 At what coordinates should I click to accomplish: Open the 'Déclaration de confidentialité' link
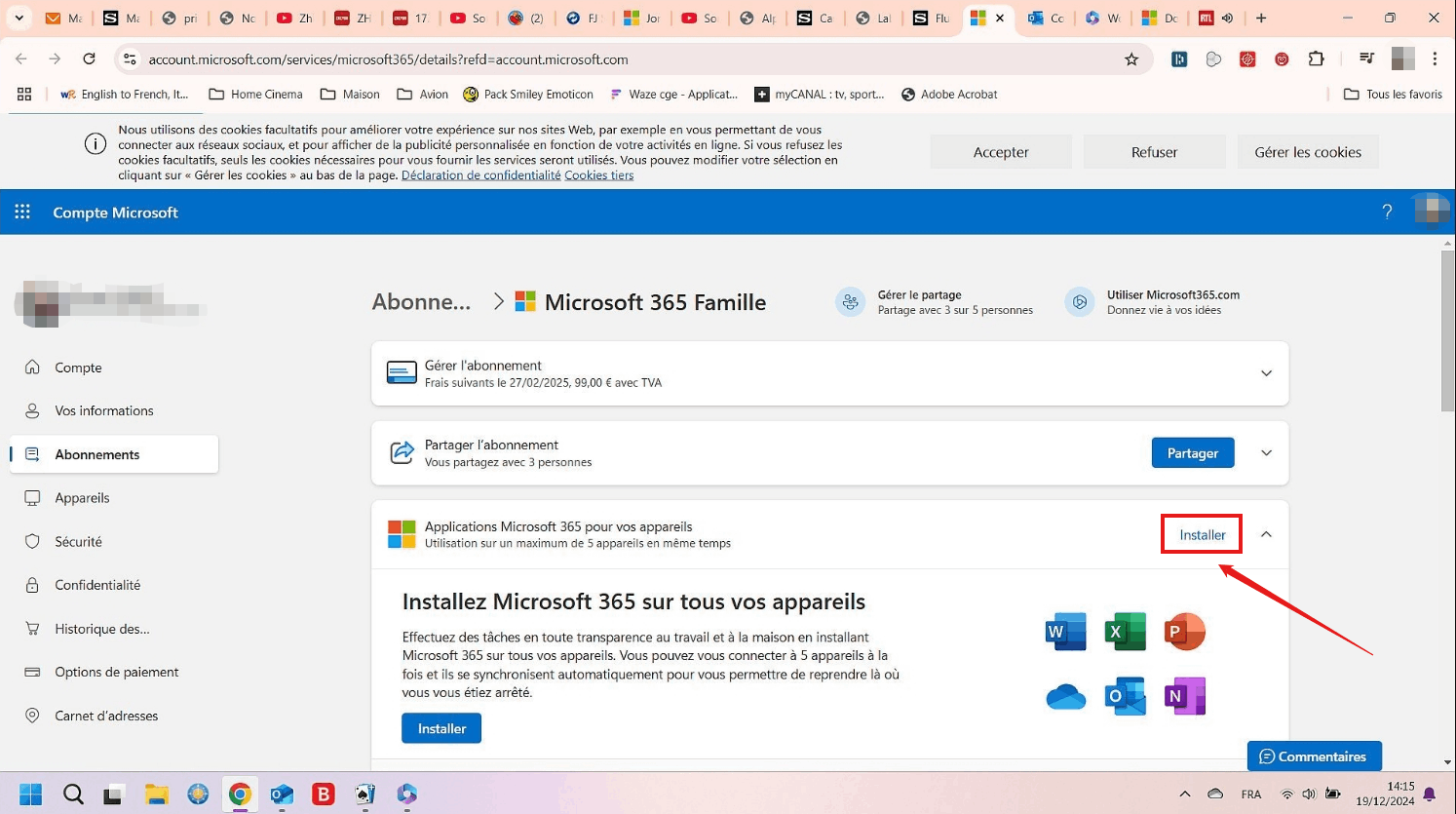(480, 174)
